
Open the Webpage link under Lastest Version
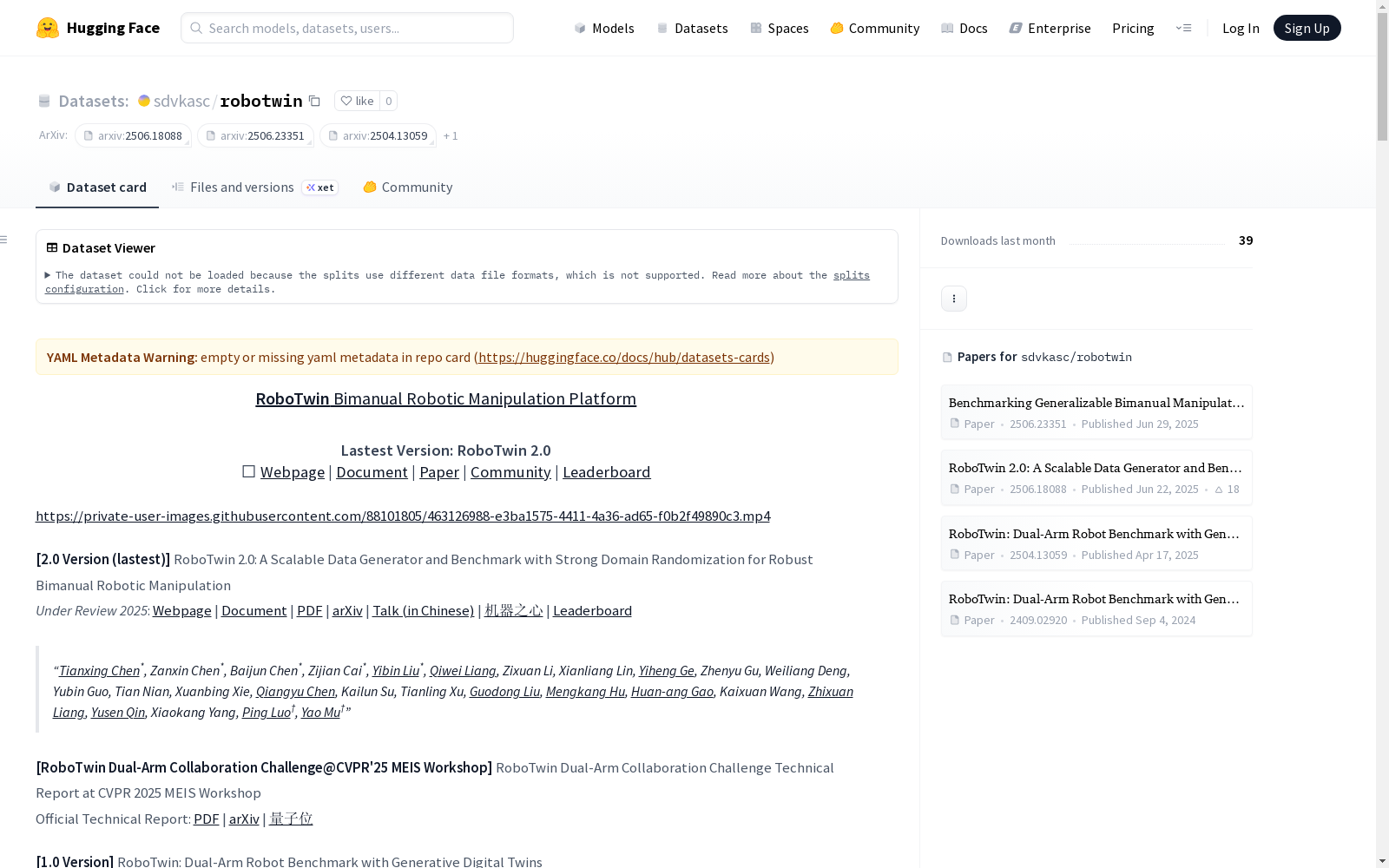pyautogui.click(x=293, y=472)
